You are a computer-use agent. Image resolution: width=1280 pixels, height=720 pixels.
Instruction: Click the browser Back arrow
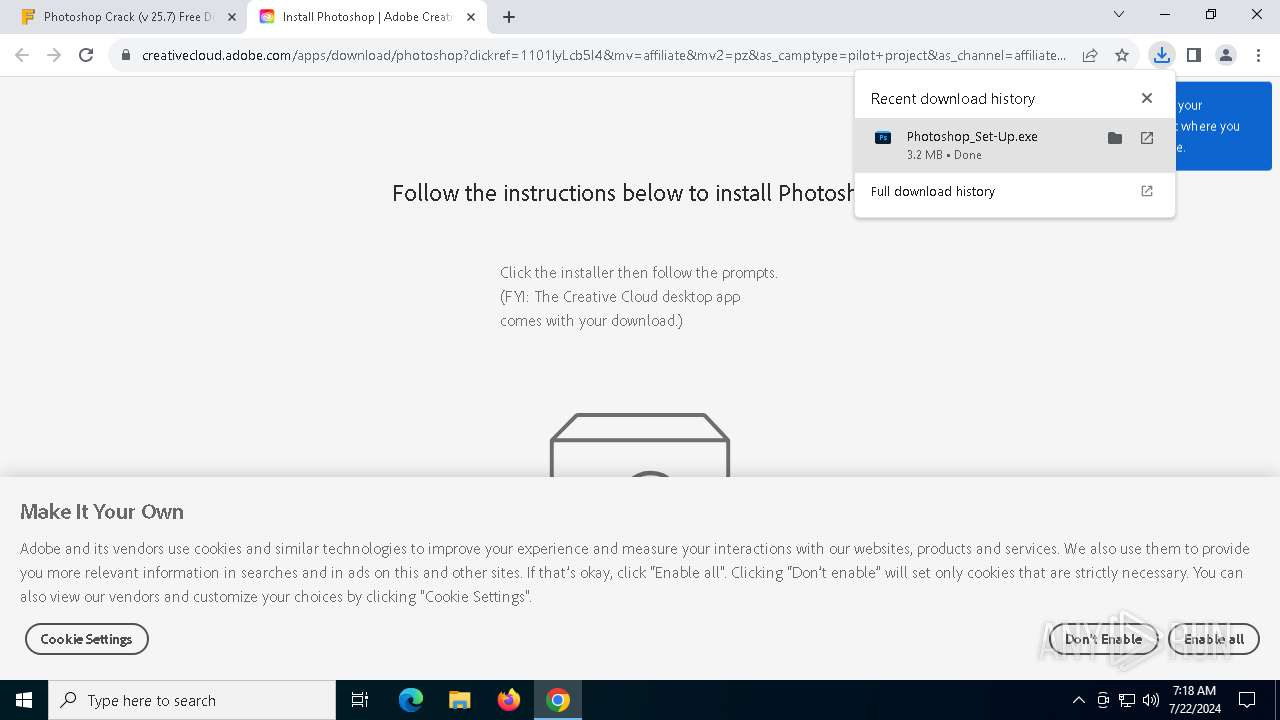(x=22, y=56)
